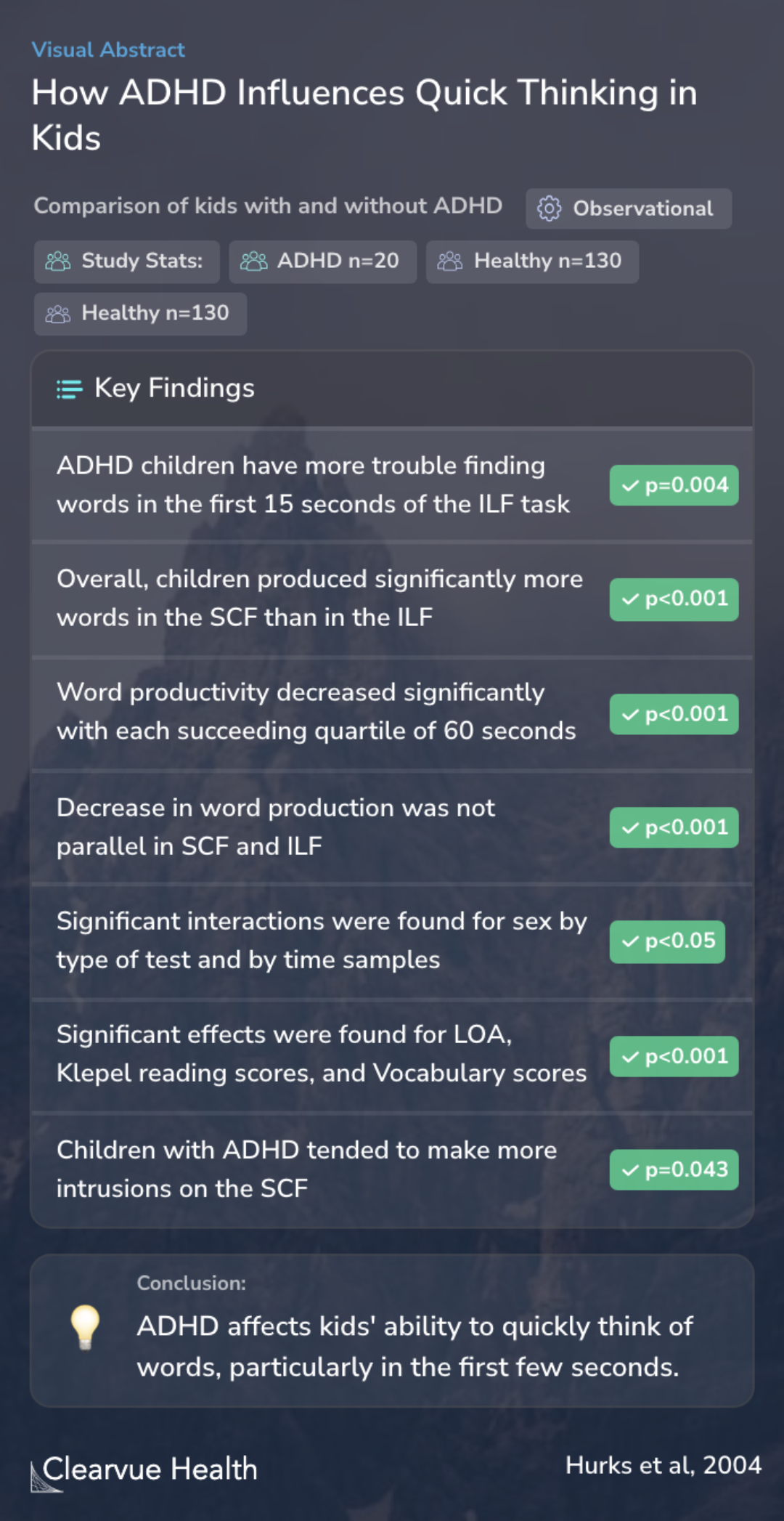Select the finding about intrusions on the SCF
The image size is (784, 1521).
(x=392, y=1169)
